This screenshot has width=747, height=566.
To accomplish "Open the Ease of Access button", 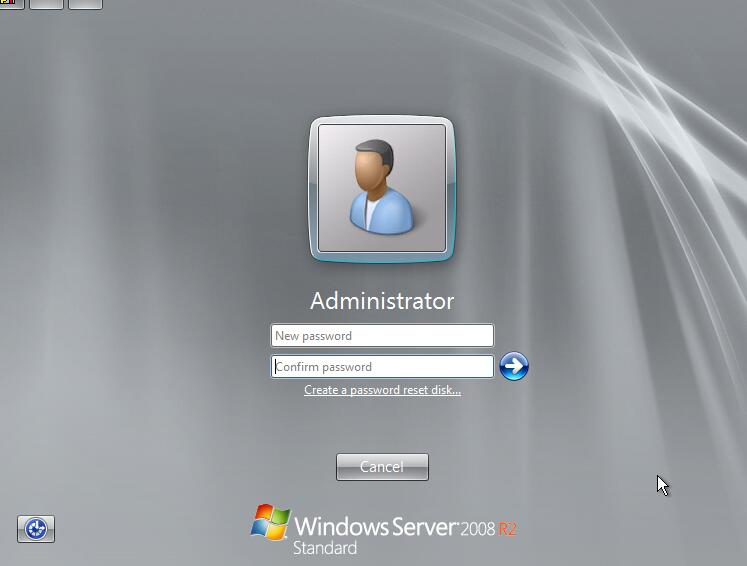I will click(36, 529).
